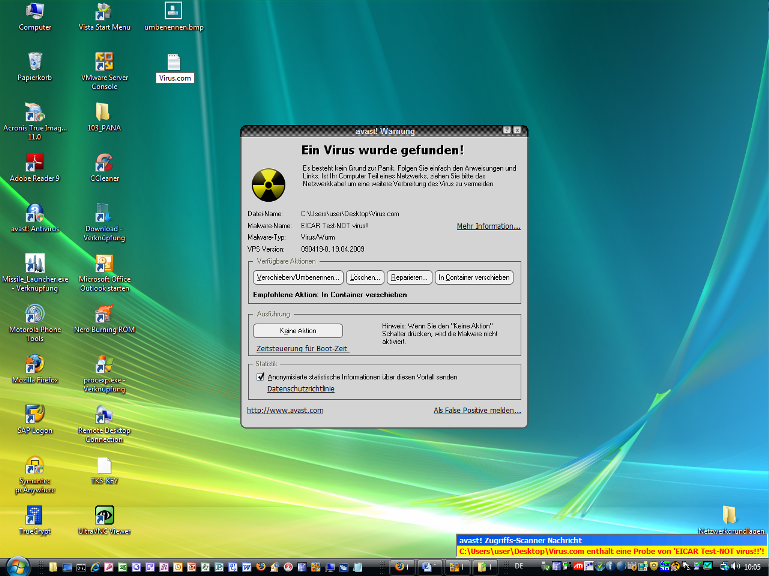Open the 103_PANA folder icon
Viewport: 769px width, 576px height.
104,117
